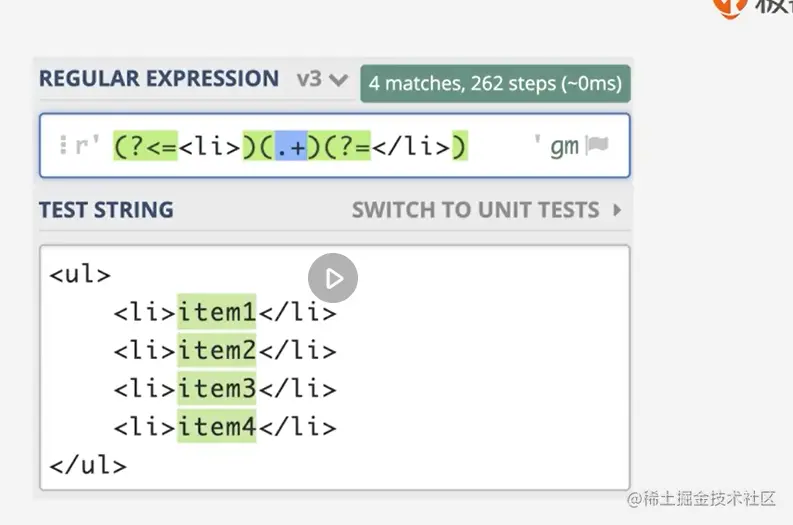Screen dimensions: 793x525
Task: Open the v3 version dropdown chevron
Action: click(x=338, y=80)
